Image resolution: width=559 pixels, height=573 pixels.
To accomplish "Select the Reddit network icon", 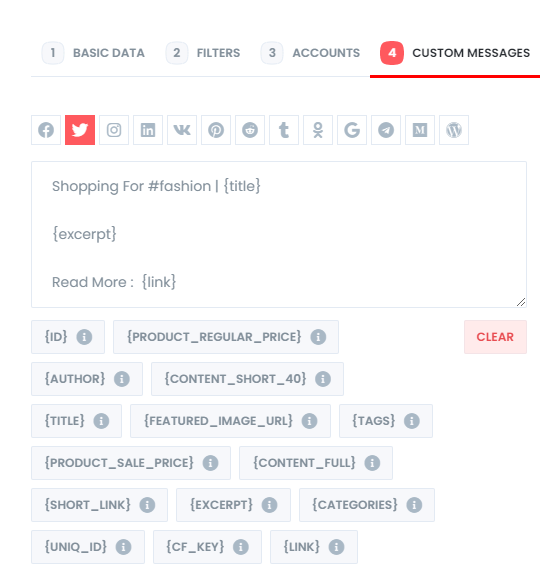I will point(250,130).
